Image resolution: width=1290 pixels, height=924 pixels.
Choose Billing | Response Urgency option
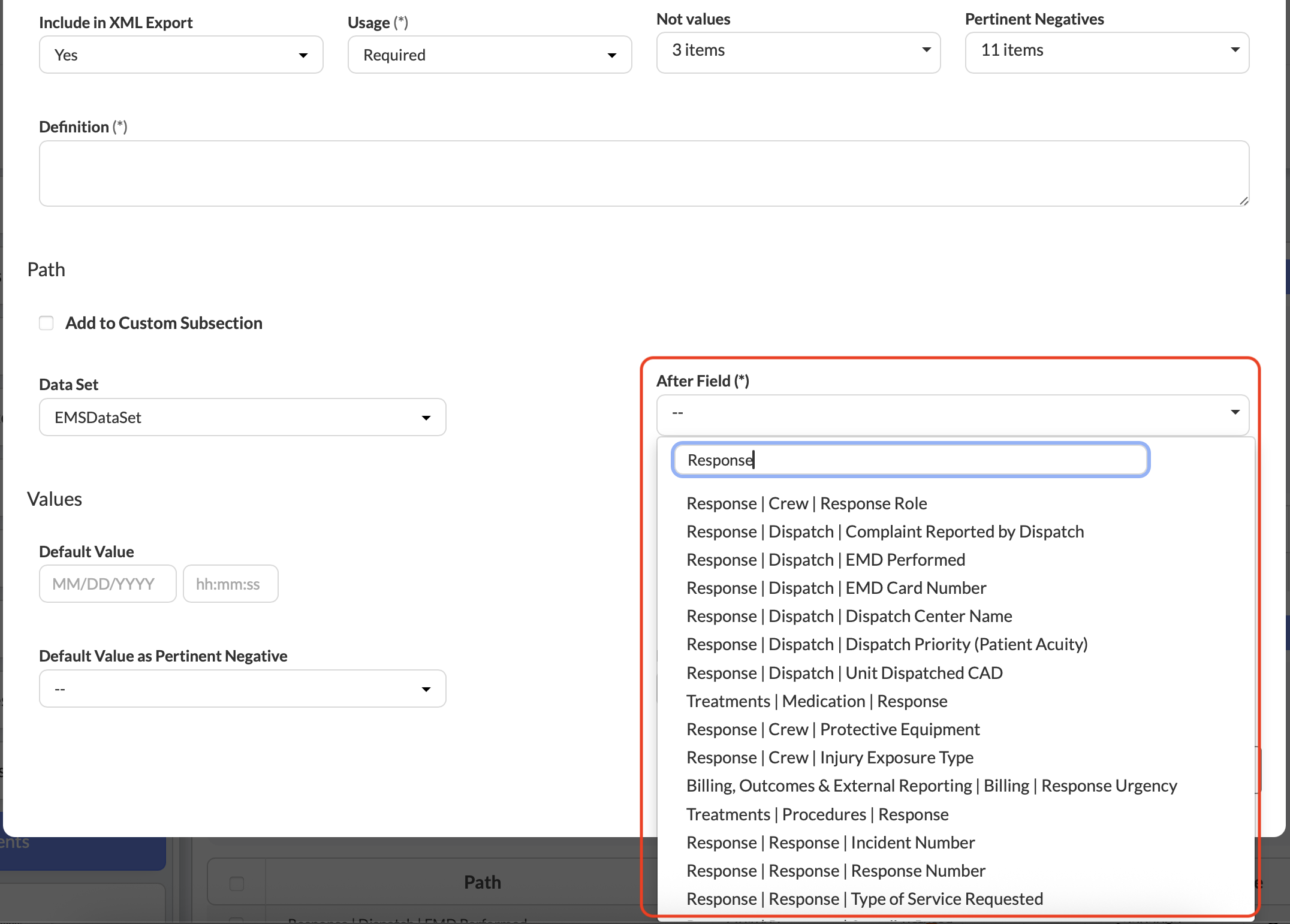click(932, 786)
